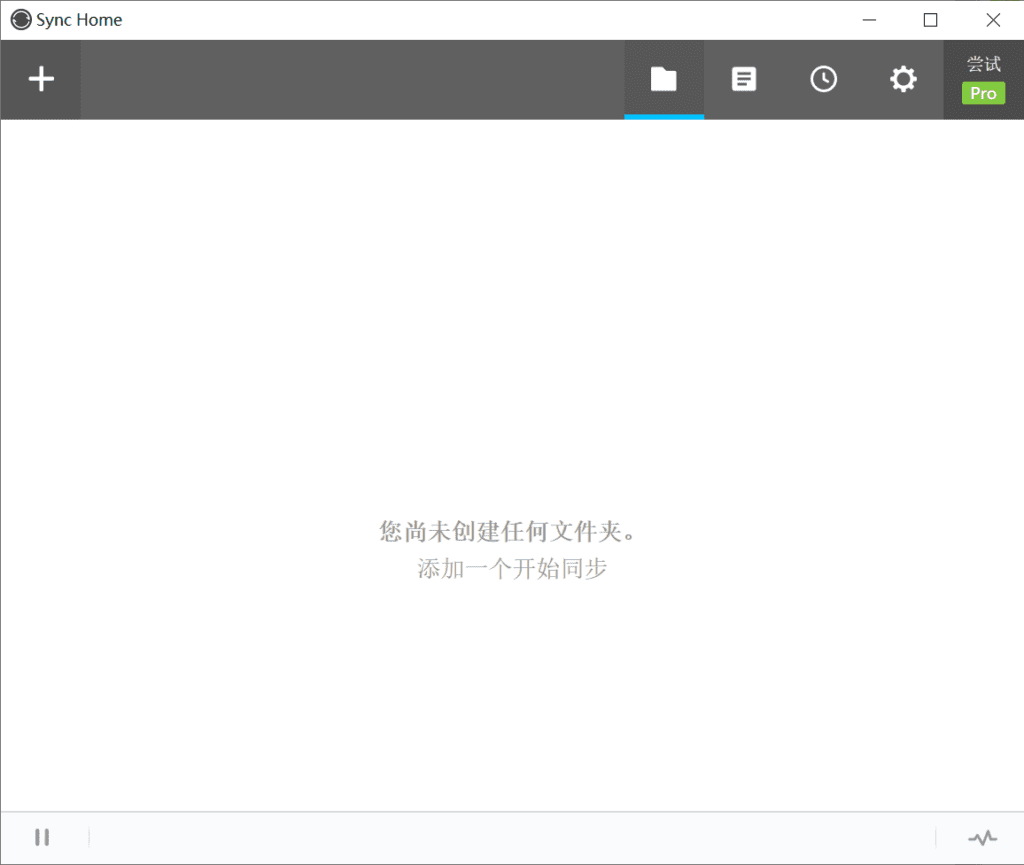Open the Folders view using the folder icon
This screenshot has height=865, width=1024.
(663, 79)
